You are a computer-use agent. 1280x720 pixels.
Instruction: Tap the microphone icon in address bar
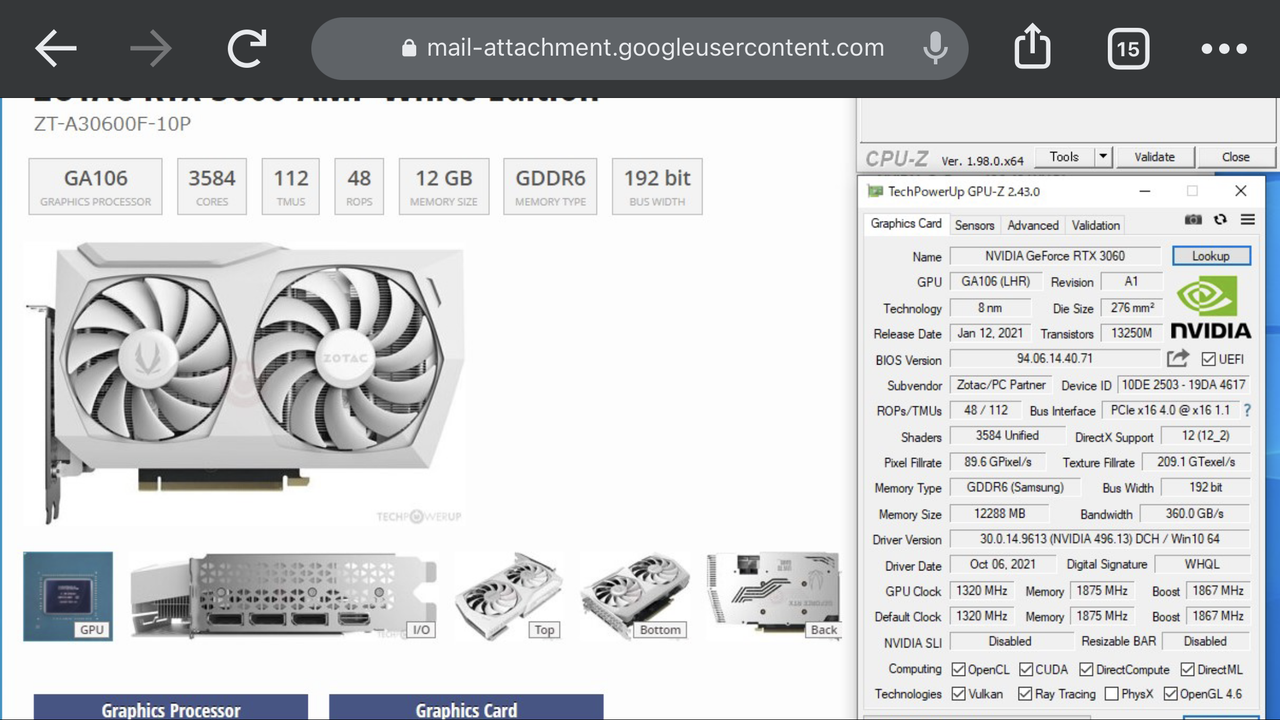pyautogui.click(x=935, y=48)
